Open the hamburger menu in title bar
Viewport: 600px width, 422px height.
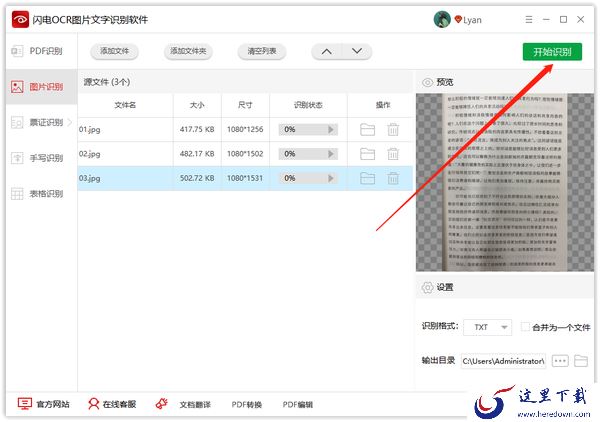point(529,19)
